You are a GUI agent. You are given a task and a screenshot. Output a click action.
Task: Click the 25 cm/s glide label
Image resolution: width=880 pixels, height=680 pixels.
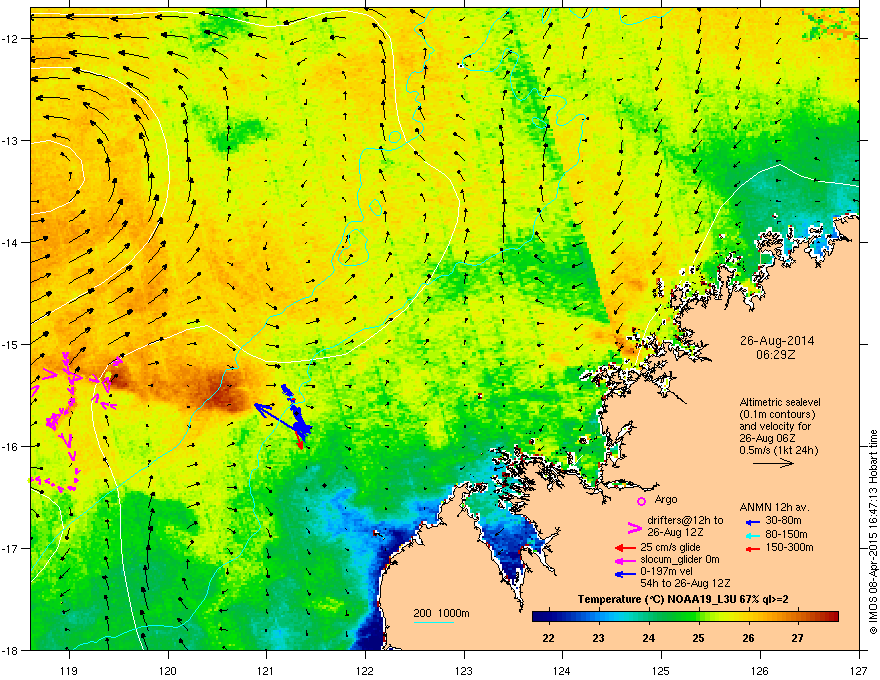670,547
